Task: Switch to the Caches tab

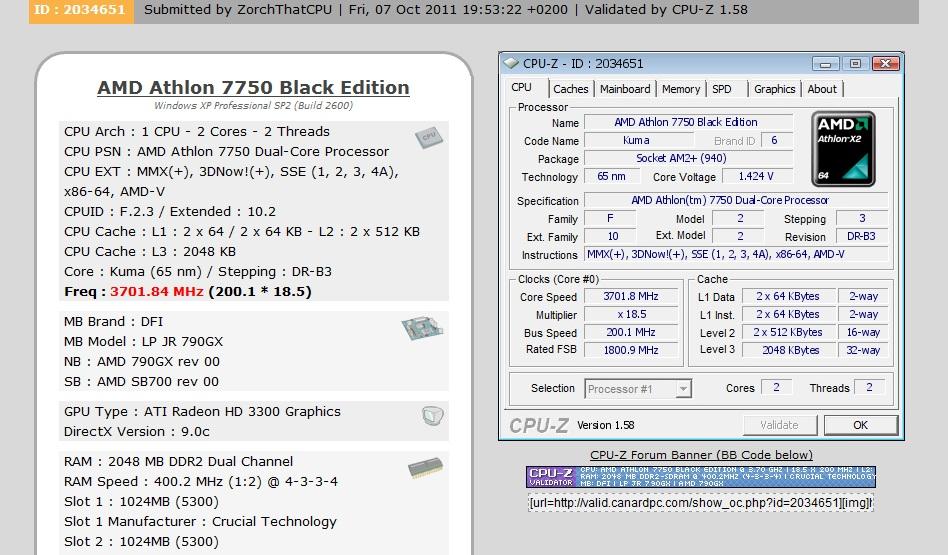Action: coord(570,89)
